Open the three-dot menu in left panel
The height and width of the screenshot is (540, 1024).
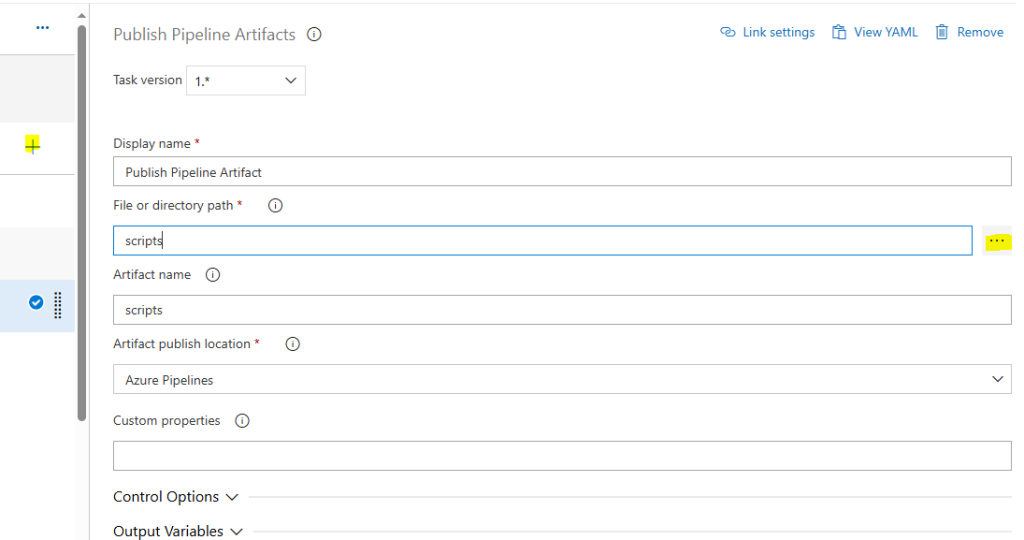pos(42,28)
